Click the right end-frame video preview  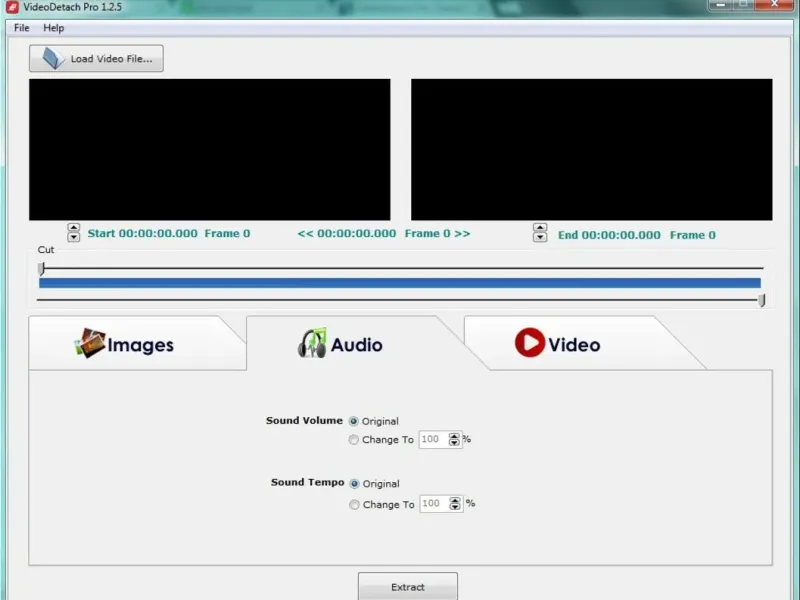(592, 149)
